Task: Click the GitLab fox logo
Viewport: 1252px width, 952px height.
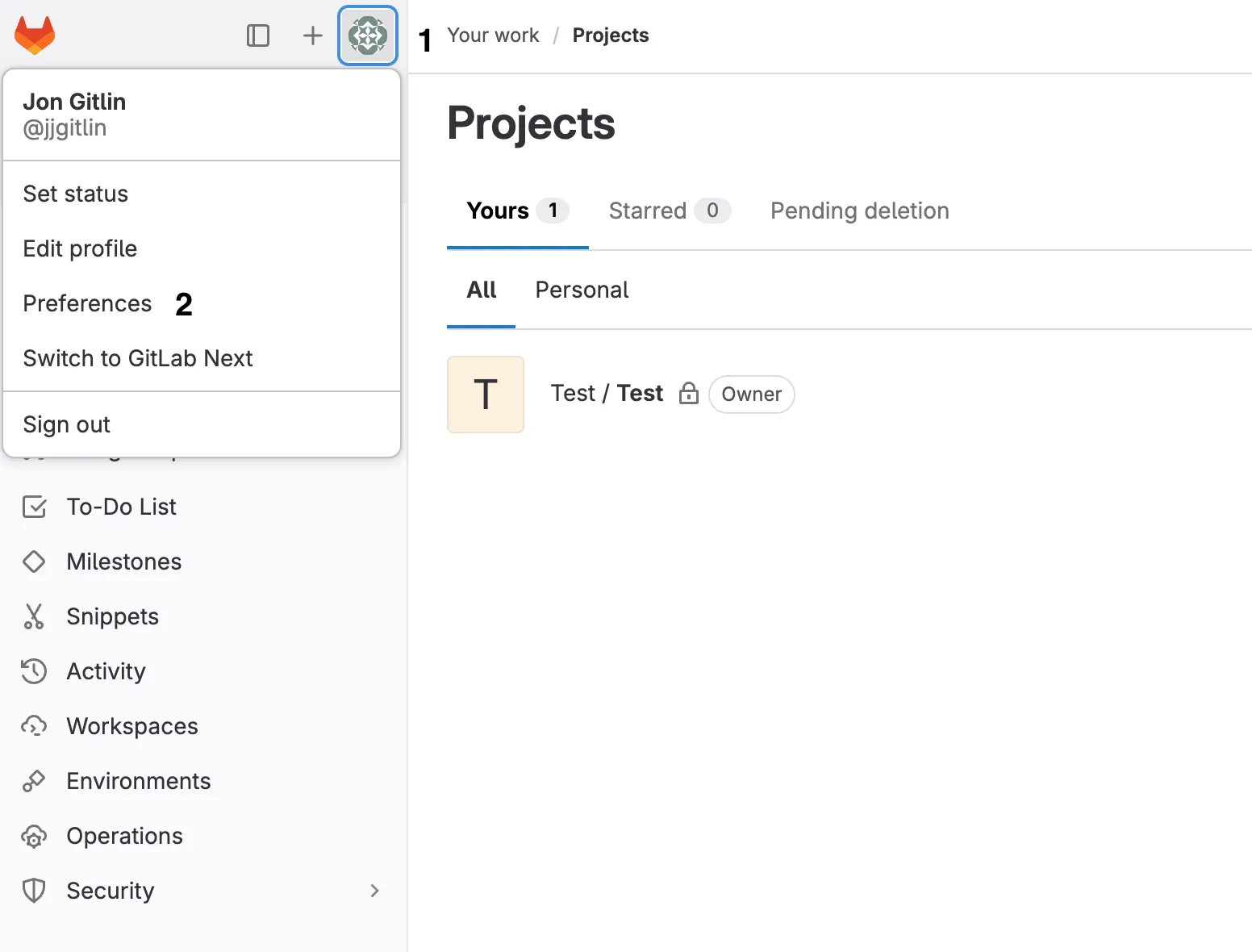Action: tap(35, 35)
